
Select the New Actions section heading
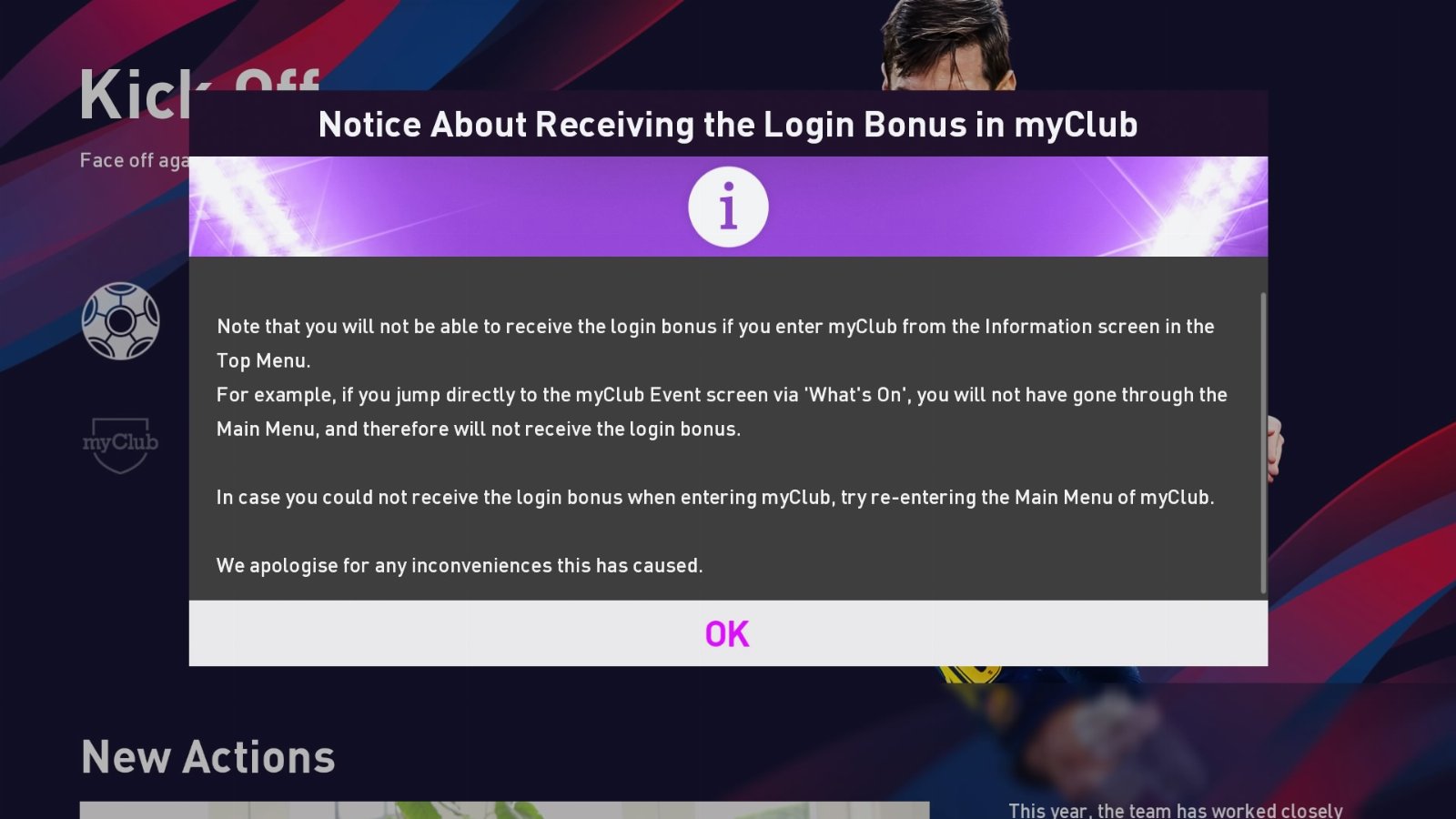(208, 757)
